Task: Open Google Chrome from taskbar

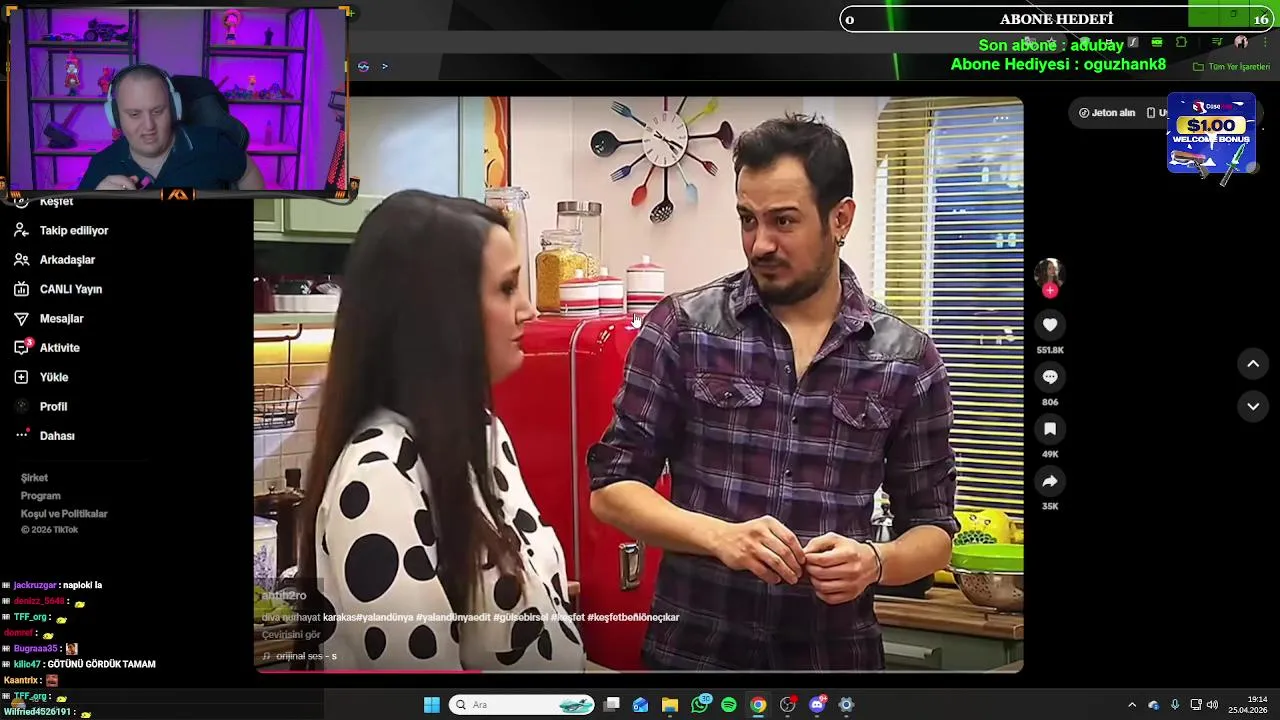Action: [758, 705]
